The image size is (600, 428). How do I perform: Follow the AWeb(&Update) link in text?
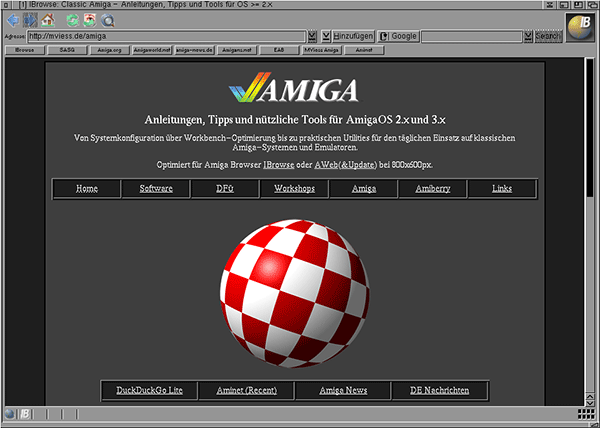click(x=346, y=165)
